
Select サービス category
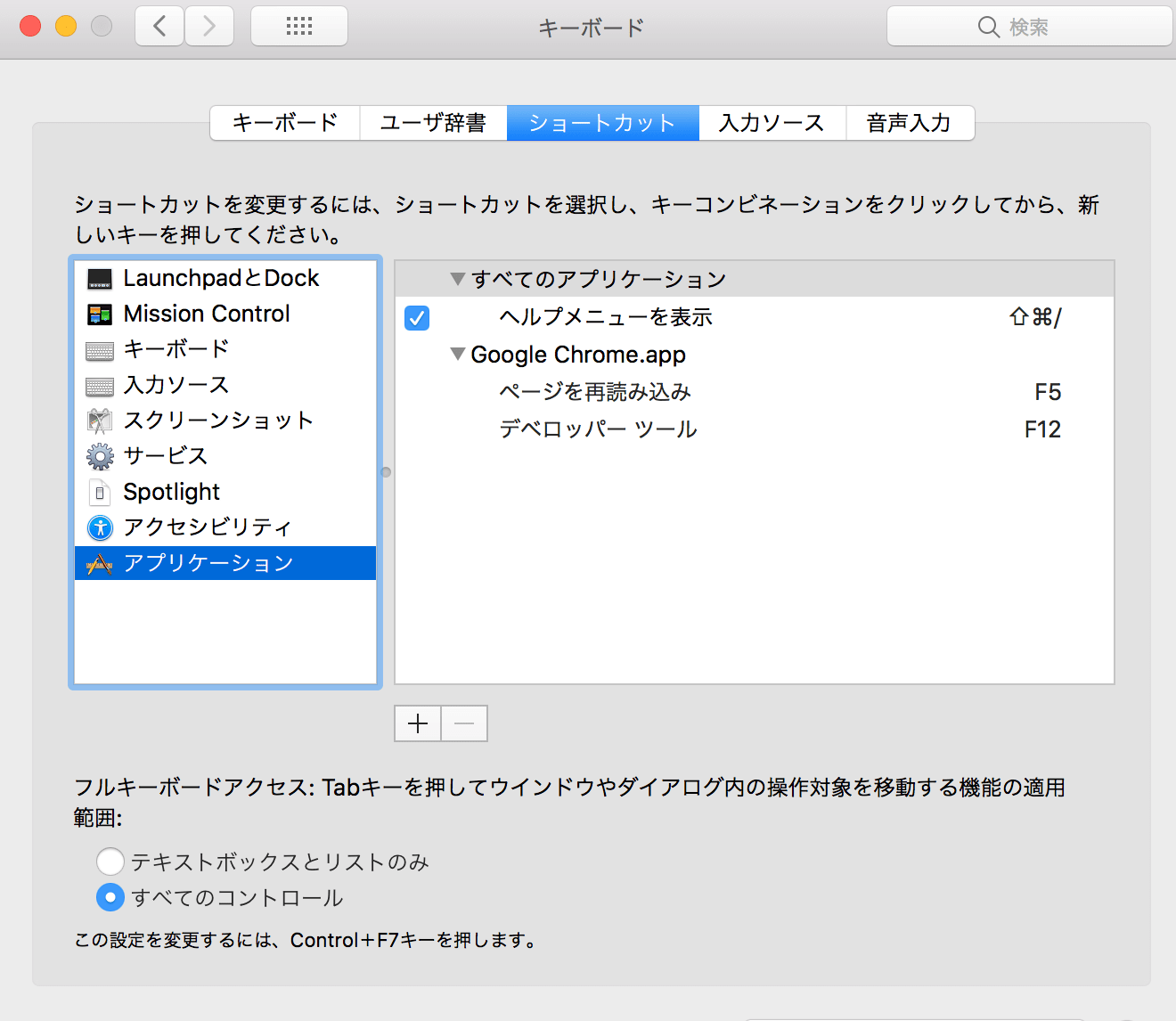coord(225,457)
